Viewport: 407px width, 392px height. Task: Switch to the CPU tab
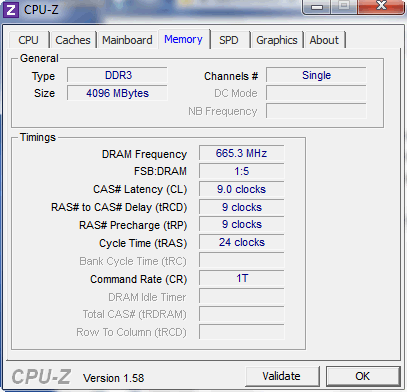[29, 40]
